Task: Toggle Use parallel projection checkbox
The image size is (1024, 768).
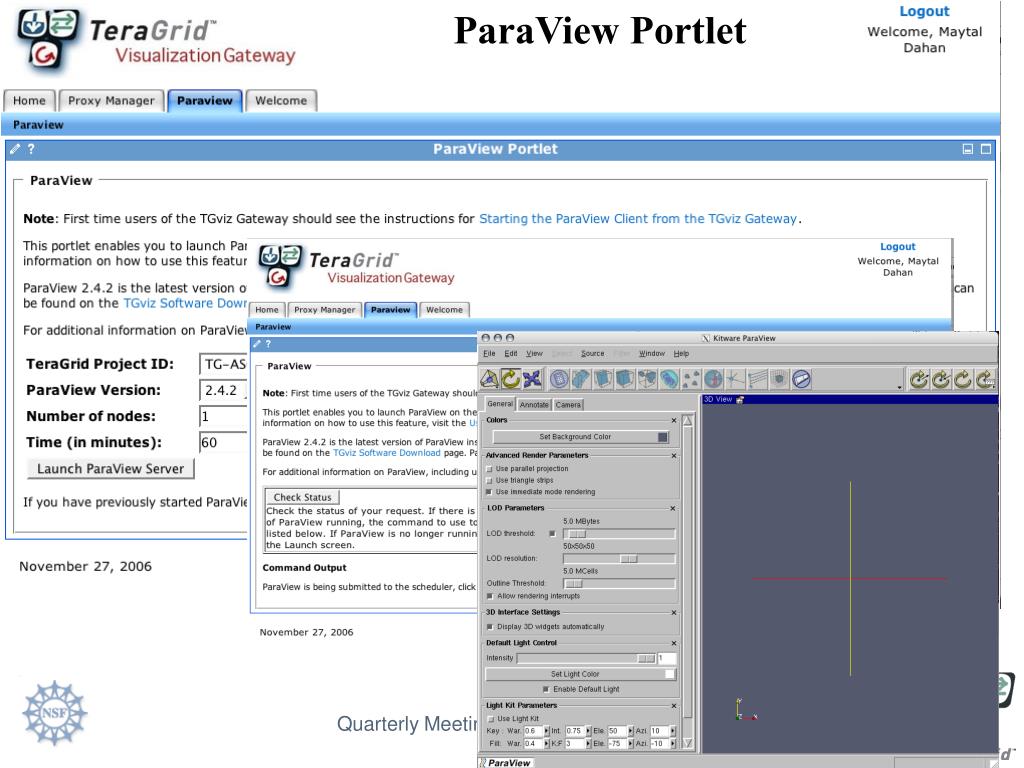Action: [x=490, y=469]
